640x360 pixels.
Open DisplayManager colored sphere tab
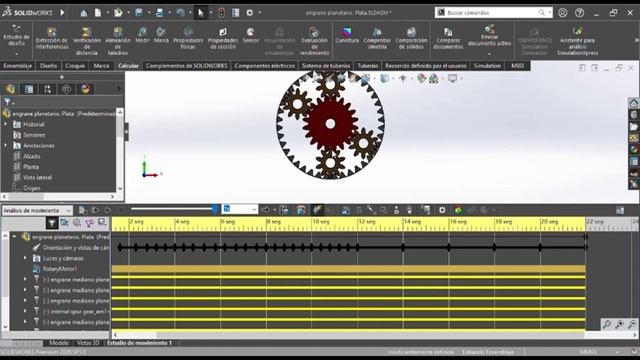(85, 89)
